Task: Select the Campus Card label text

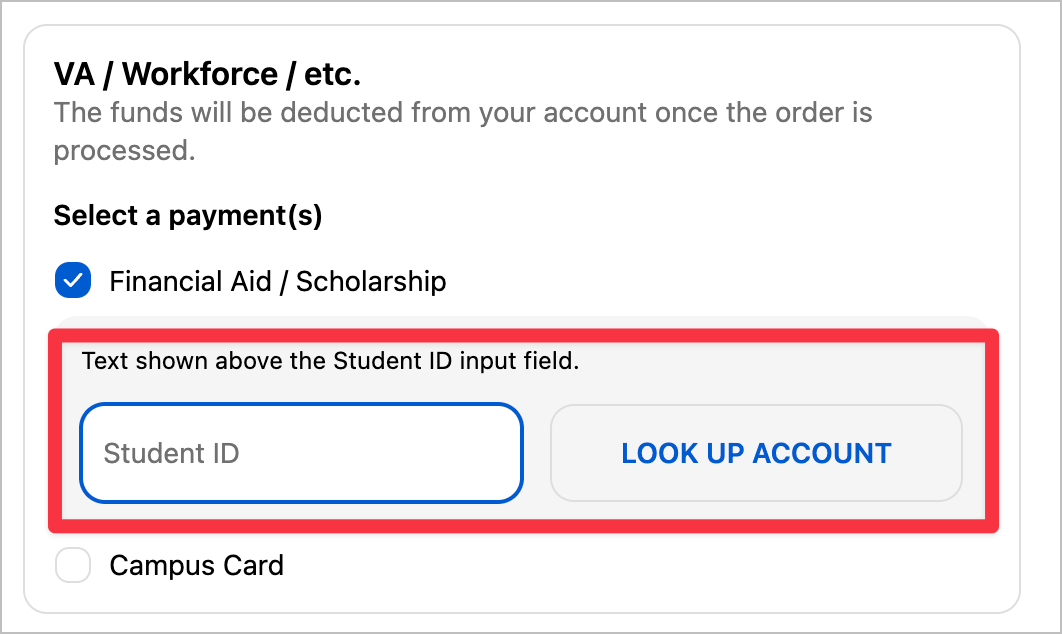Action: (196, 566)
